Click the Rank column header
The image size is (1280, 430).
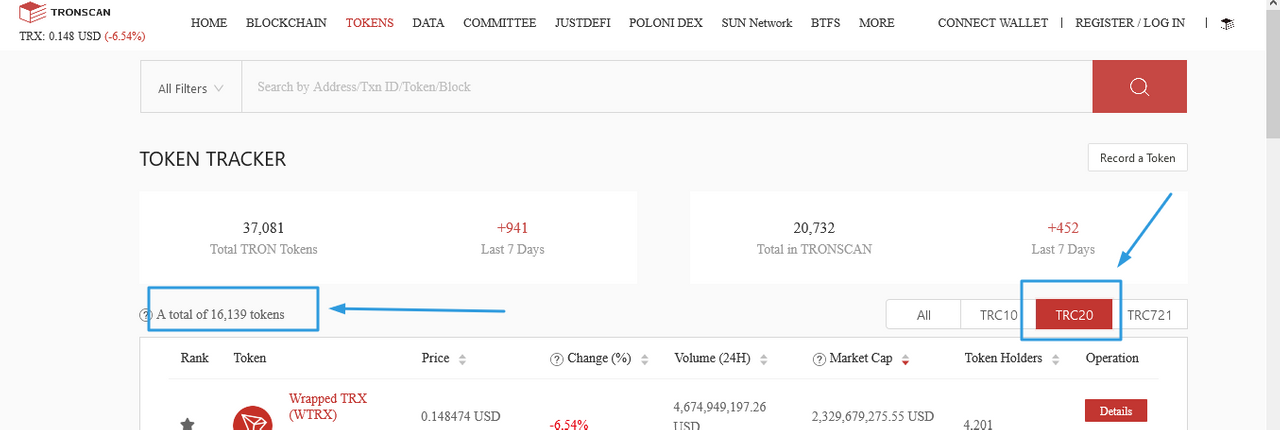(194, 358)
